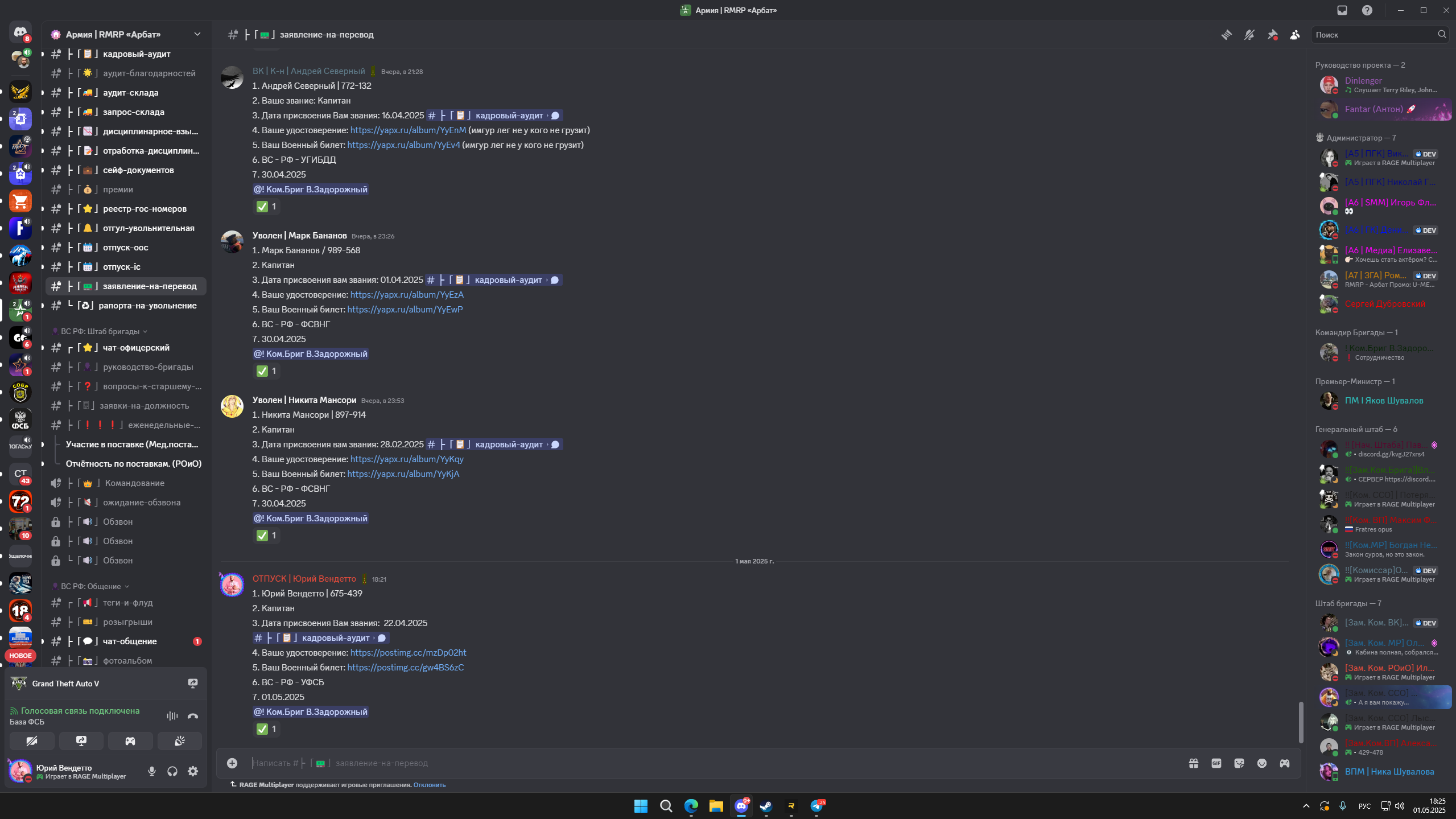Open link https://yapx.ru/album/YyEwP

405,310
